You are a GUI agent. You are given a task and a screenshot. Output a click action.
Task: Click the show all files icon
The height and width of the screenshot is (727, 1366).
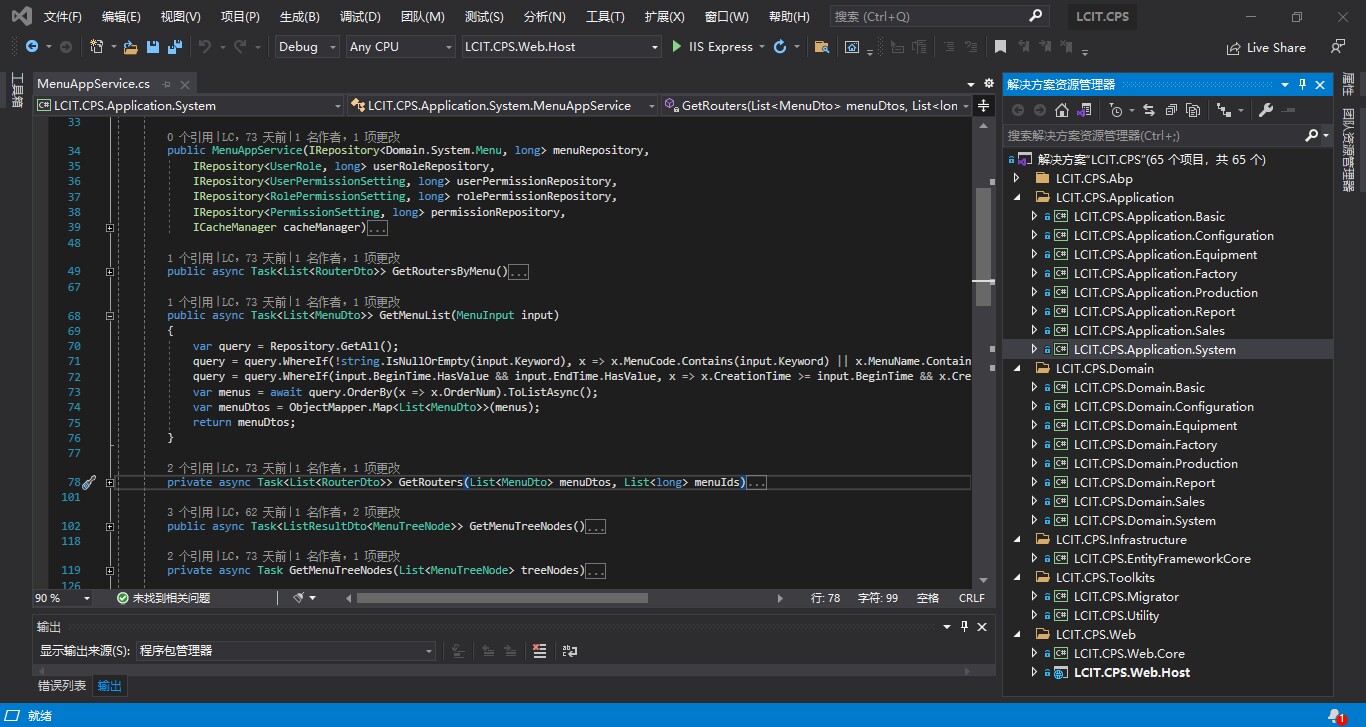click(x=1192, y=110)
